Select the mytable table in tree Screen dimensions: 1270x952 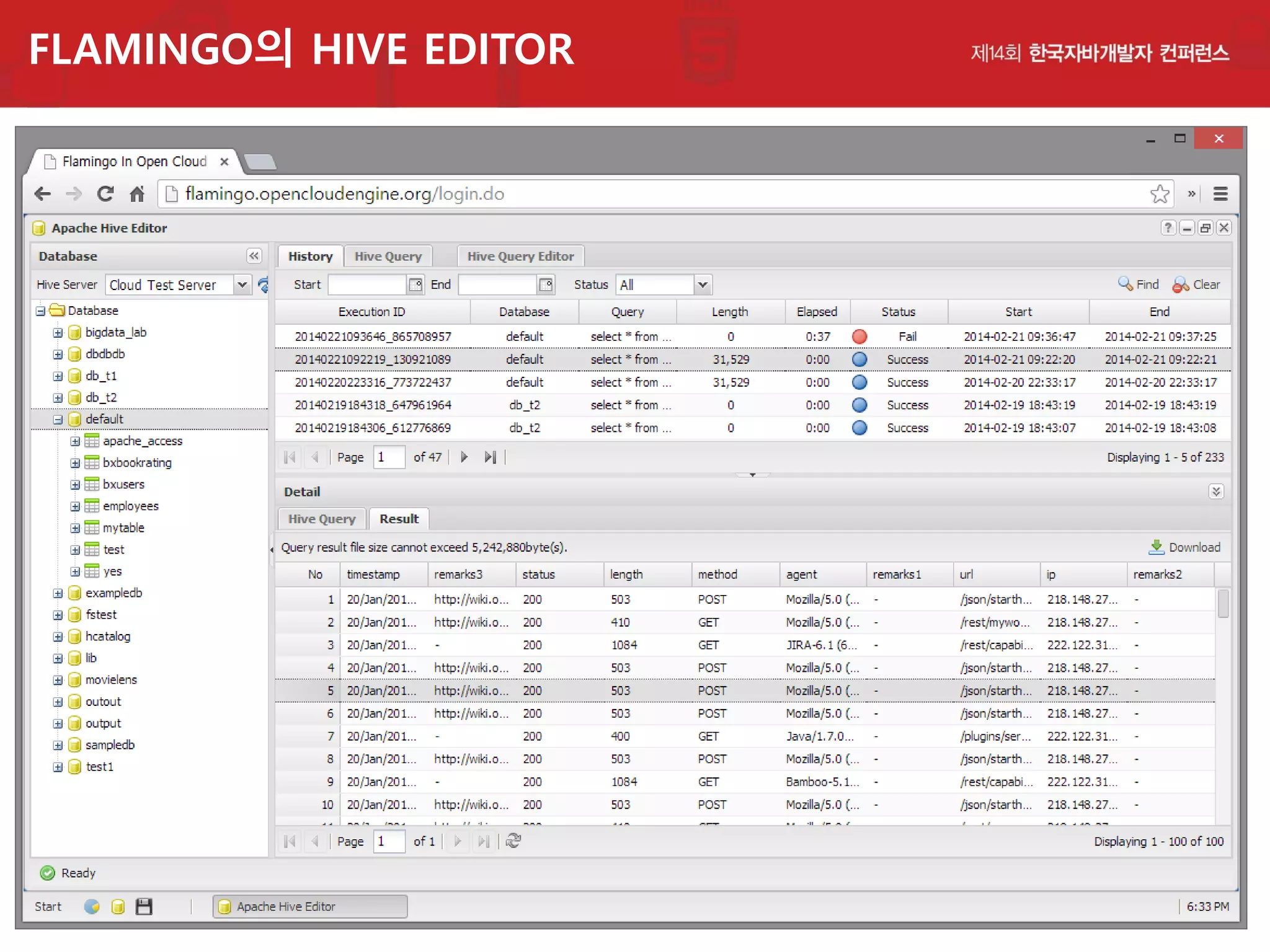click(x=123, y=528)
